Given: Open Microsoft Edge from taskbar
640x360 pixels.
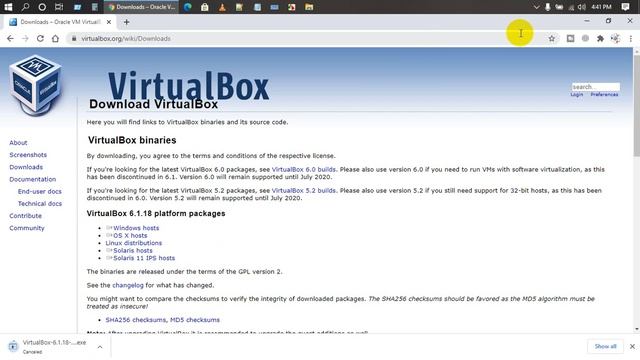Looking at the screenshot, I should 188,7.
